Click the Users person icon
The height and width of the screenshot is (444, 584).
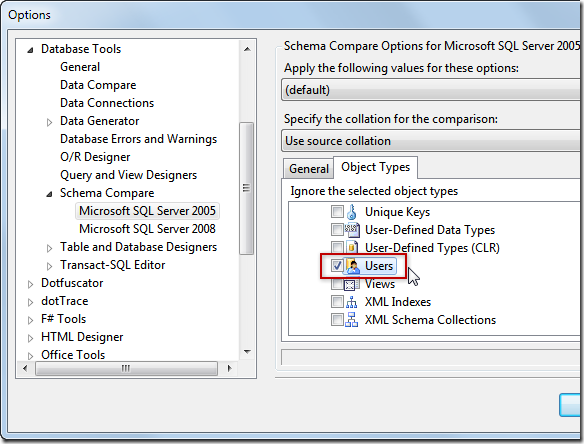(x=353, y=266)
